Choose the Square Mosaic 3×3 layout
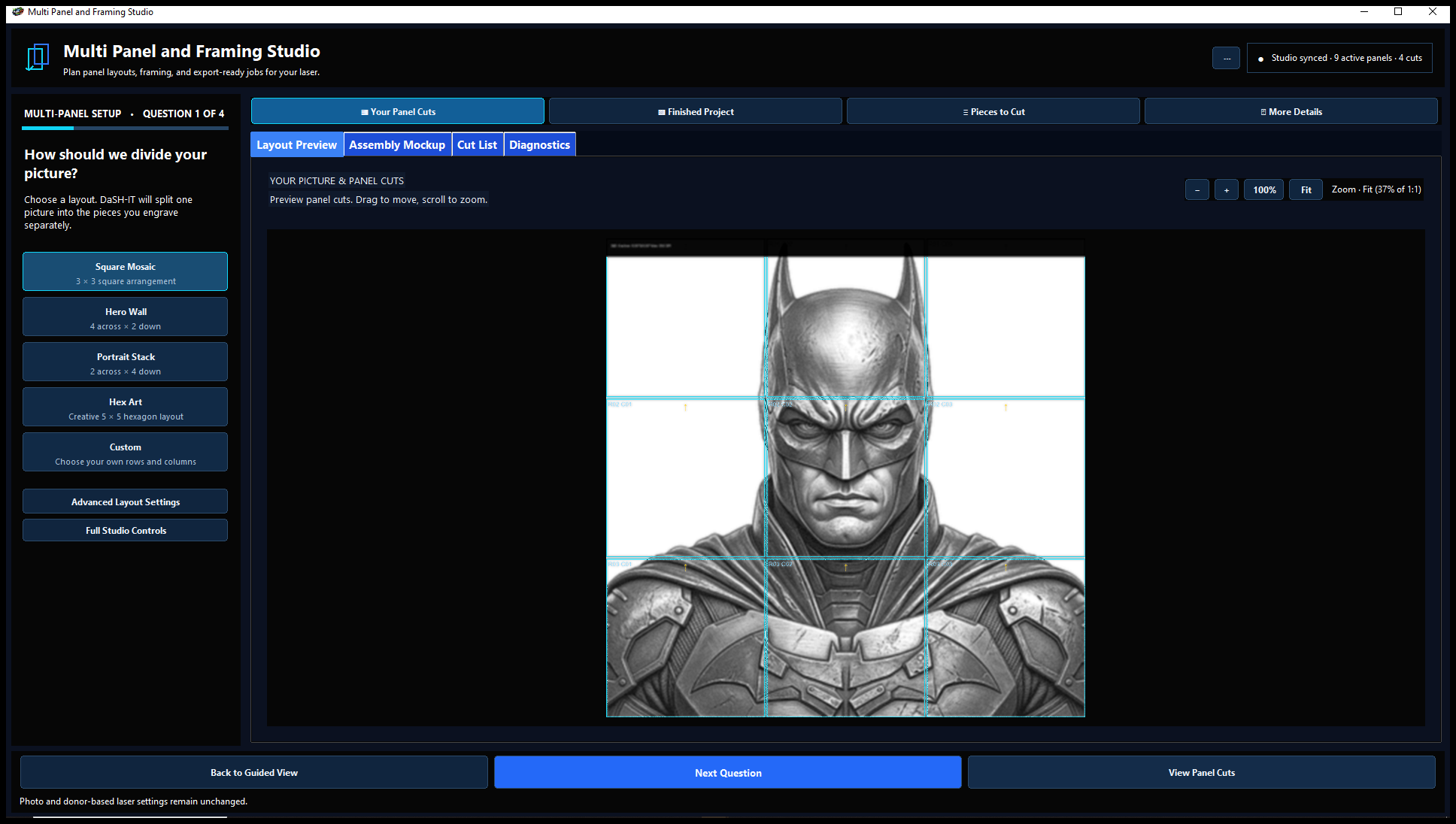 pyautogui.click(x=125, y=271)
